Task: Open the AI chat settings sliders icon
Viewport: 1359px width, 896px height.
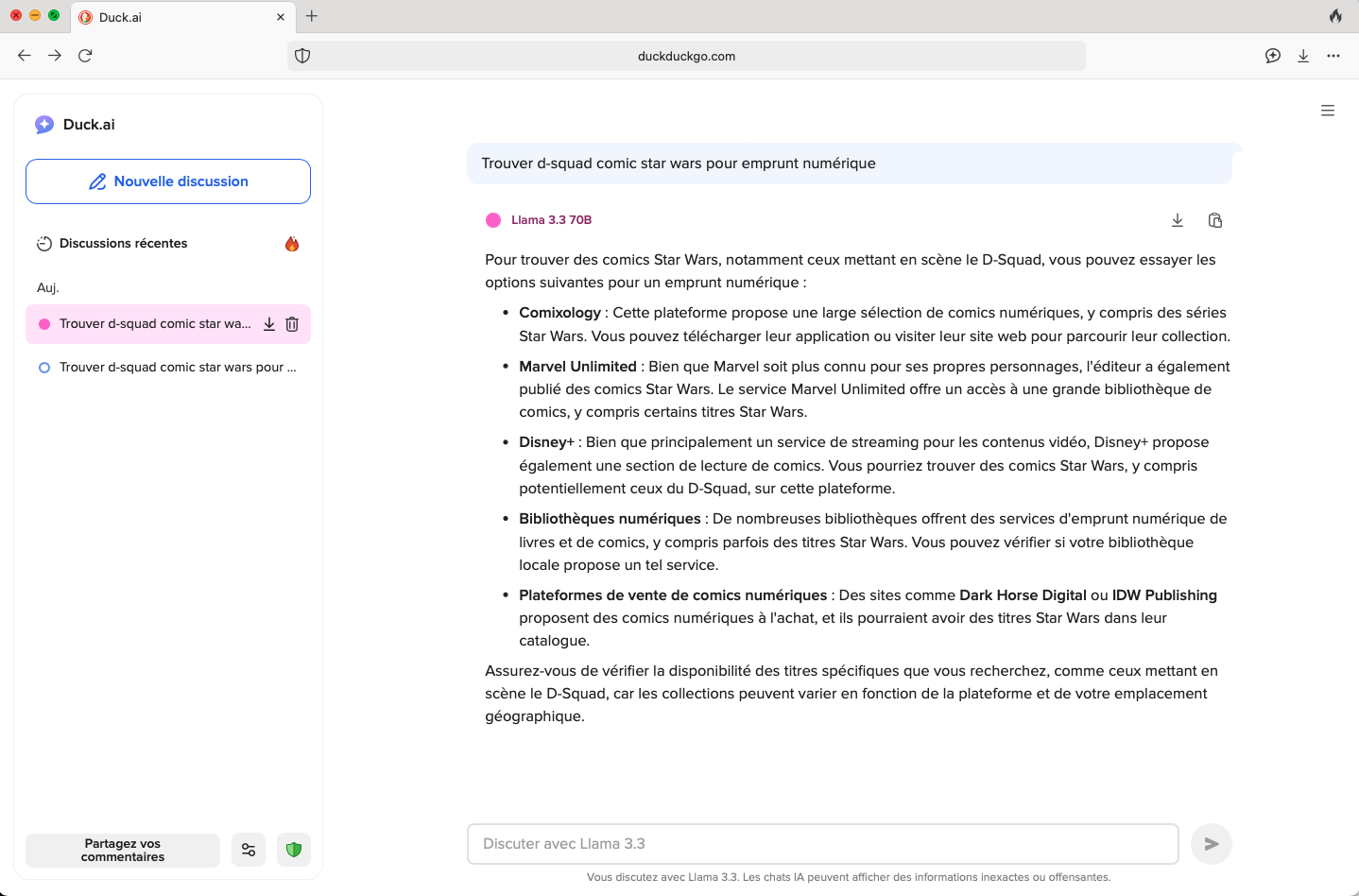Action: point(249,850)
